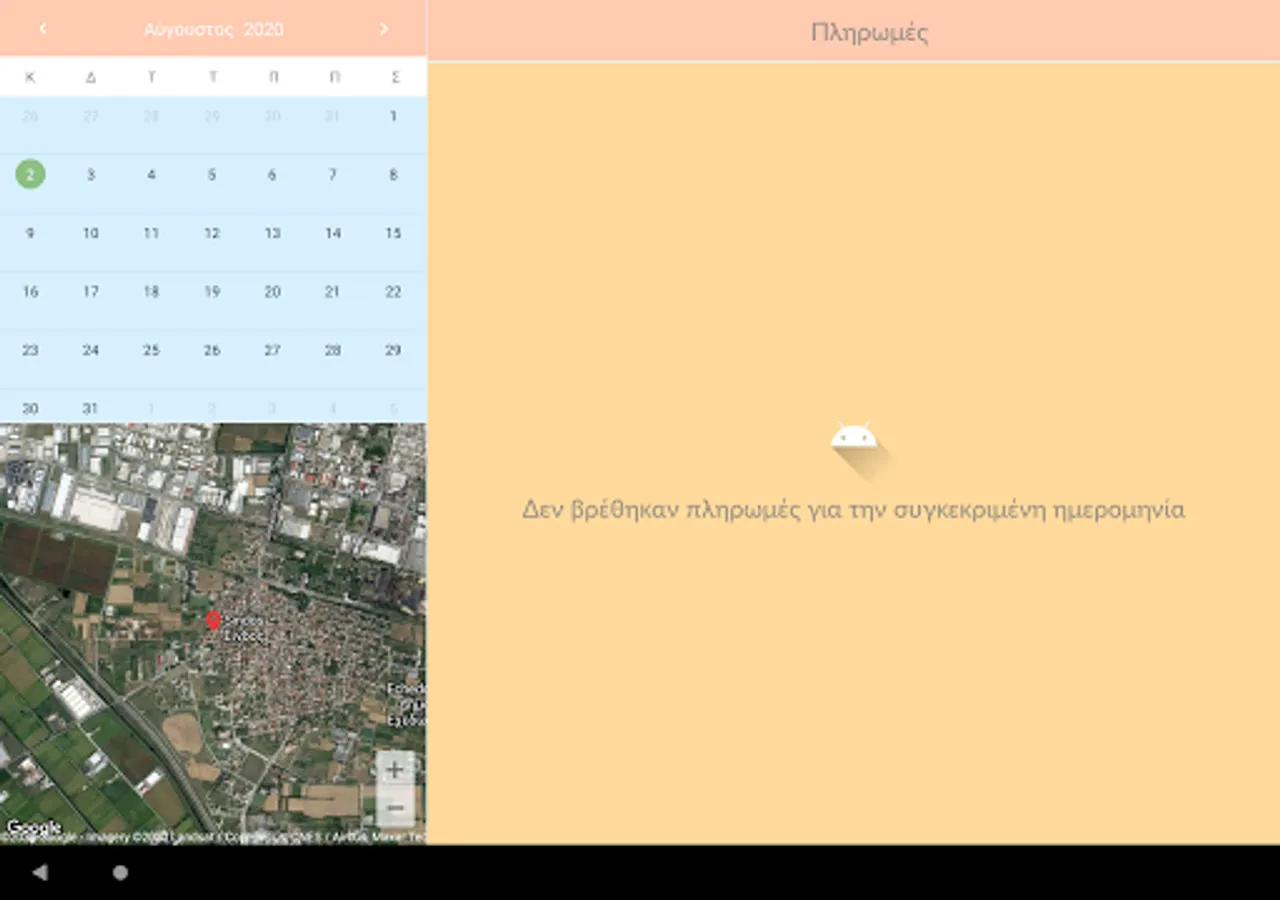Select August 1 in the calendar
Screen dimensions: 1280x900
coord(394,116)
